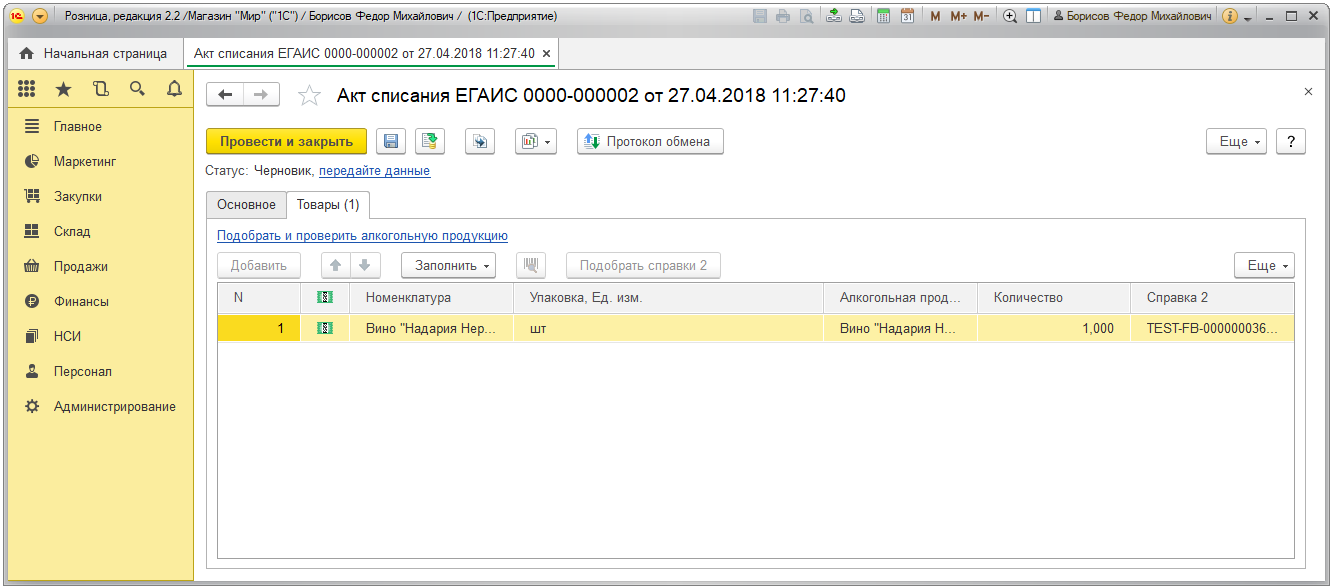The height and width of the screenshot is (587, 1332).
Task: Go back with the left arrow button
Action: (224, 95)
